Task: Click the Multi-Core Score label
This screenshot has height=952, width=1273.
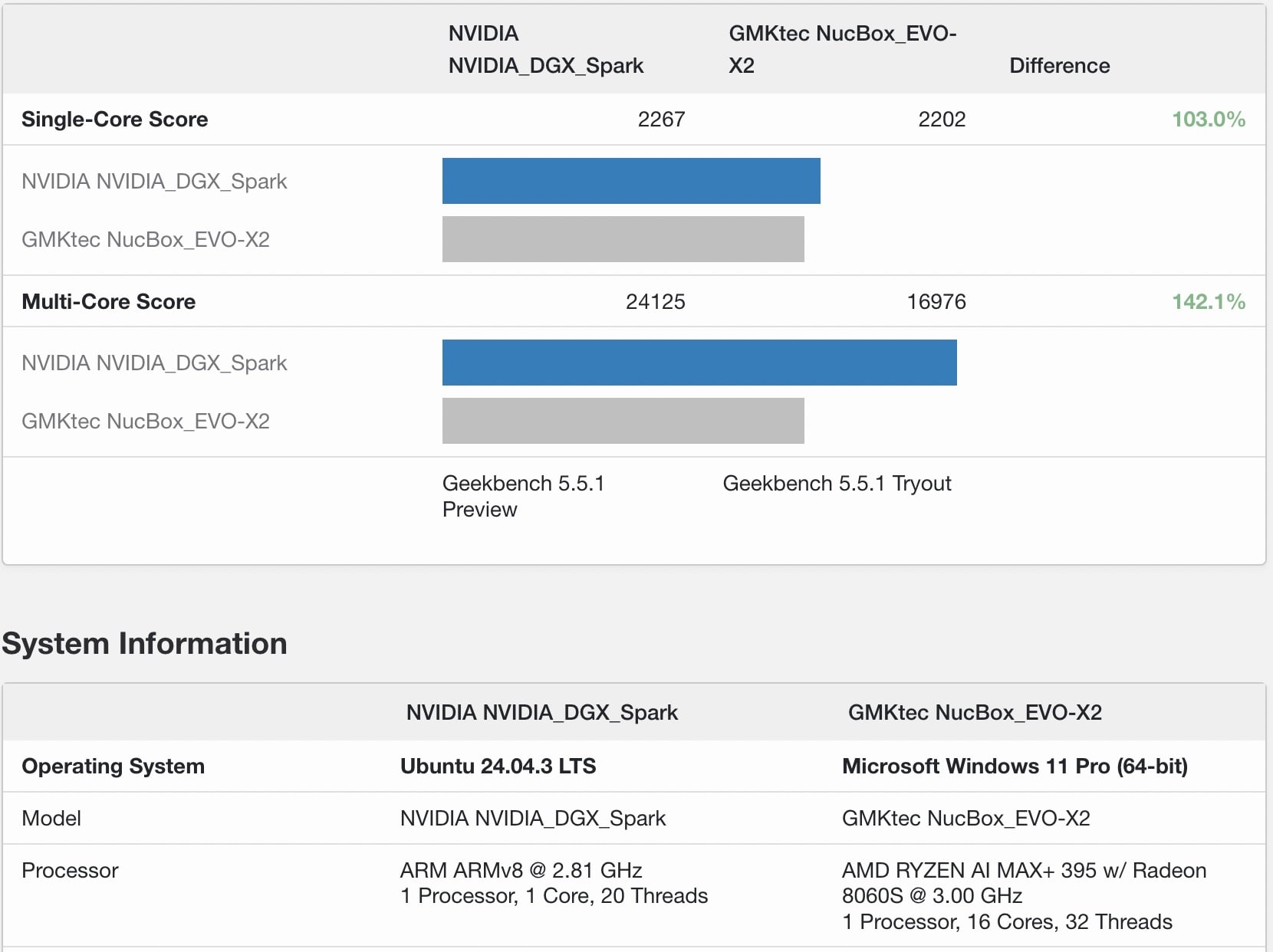Action: (108, 301)
